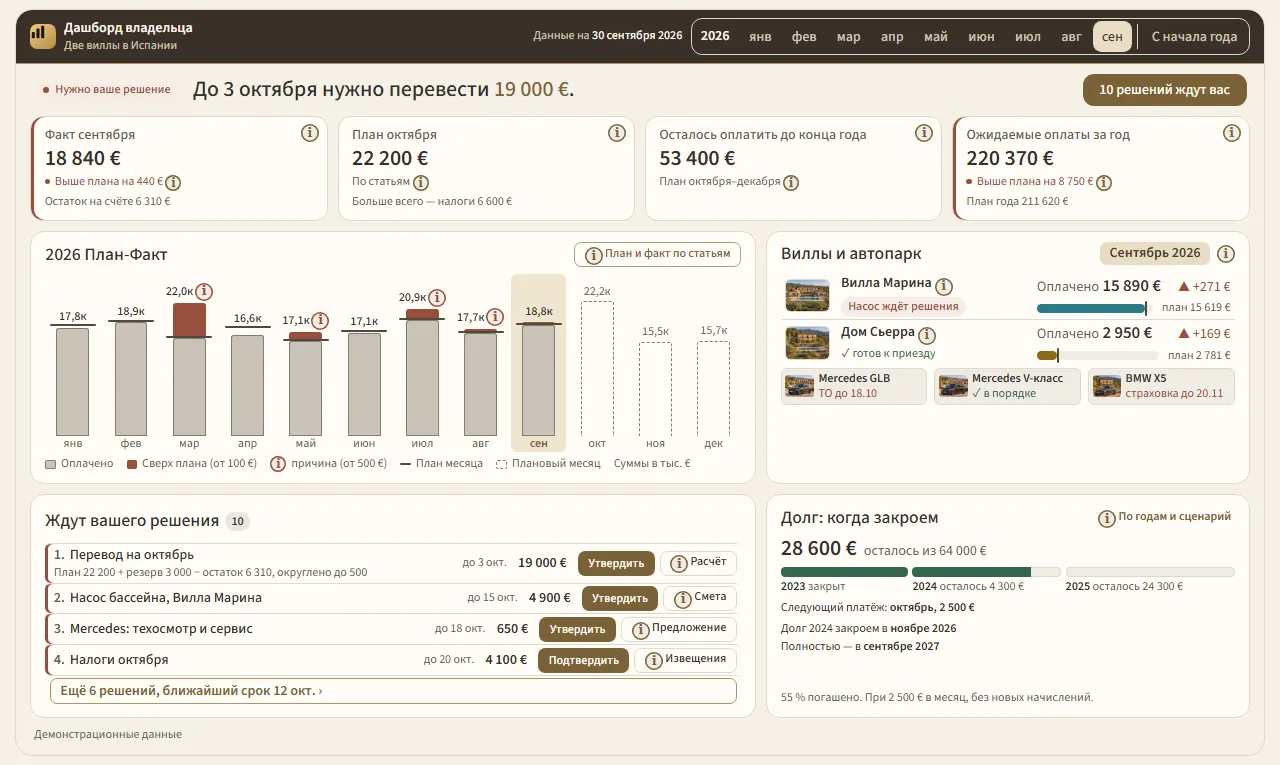The height and width of the screenshot is (765, 1280).
Task: Select the 2026 year tab
Action: click(x=715, y=36)
